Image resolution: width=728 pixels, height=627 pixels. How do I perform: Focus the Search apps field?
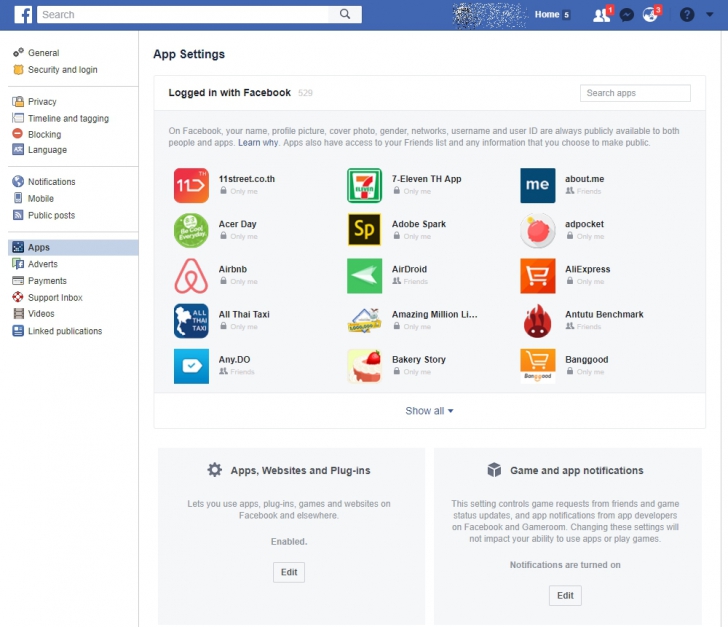pyautogui.click(x=635, y=93)
